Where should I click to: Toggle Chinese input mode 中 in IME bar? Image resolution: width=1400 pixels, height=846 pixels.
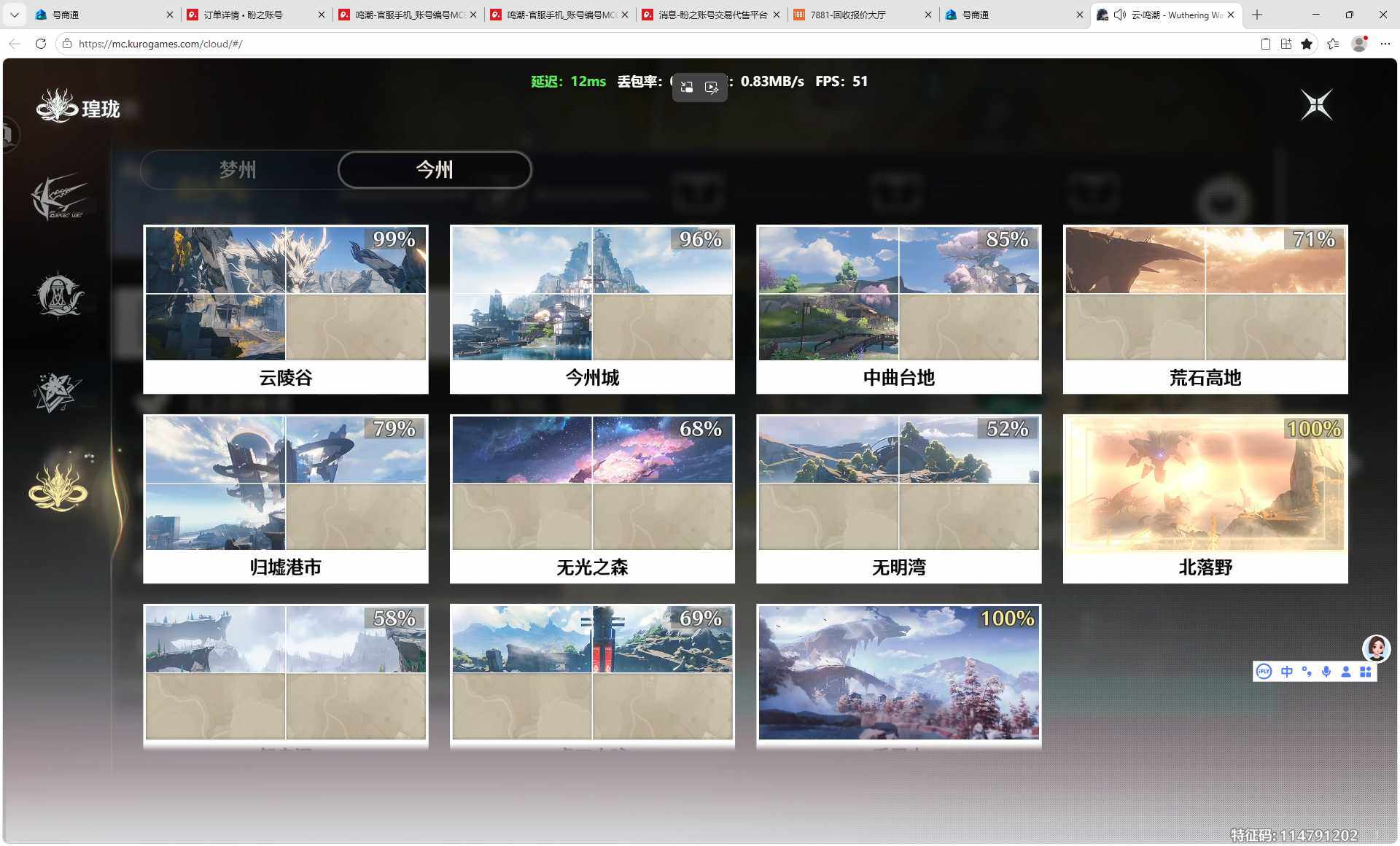point(1287,672)
